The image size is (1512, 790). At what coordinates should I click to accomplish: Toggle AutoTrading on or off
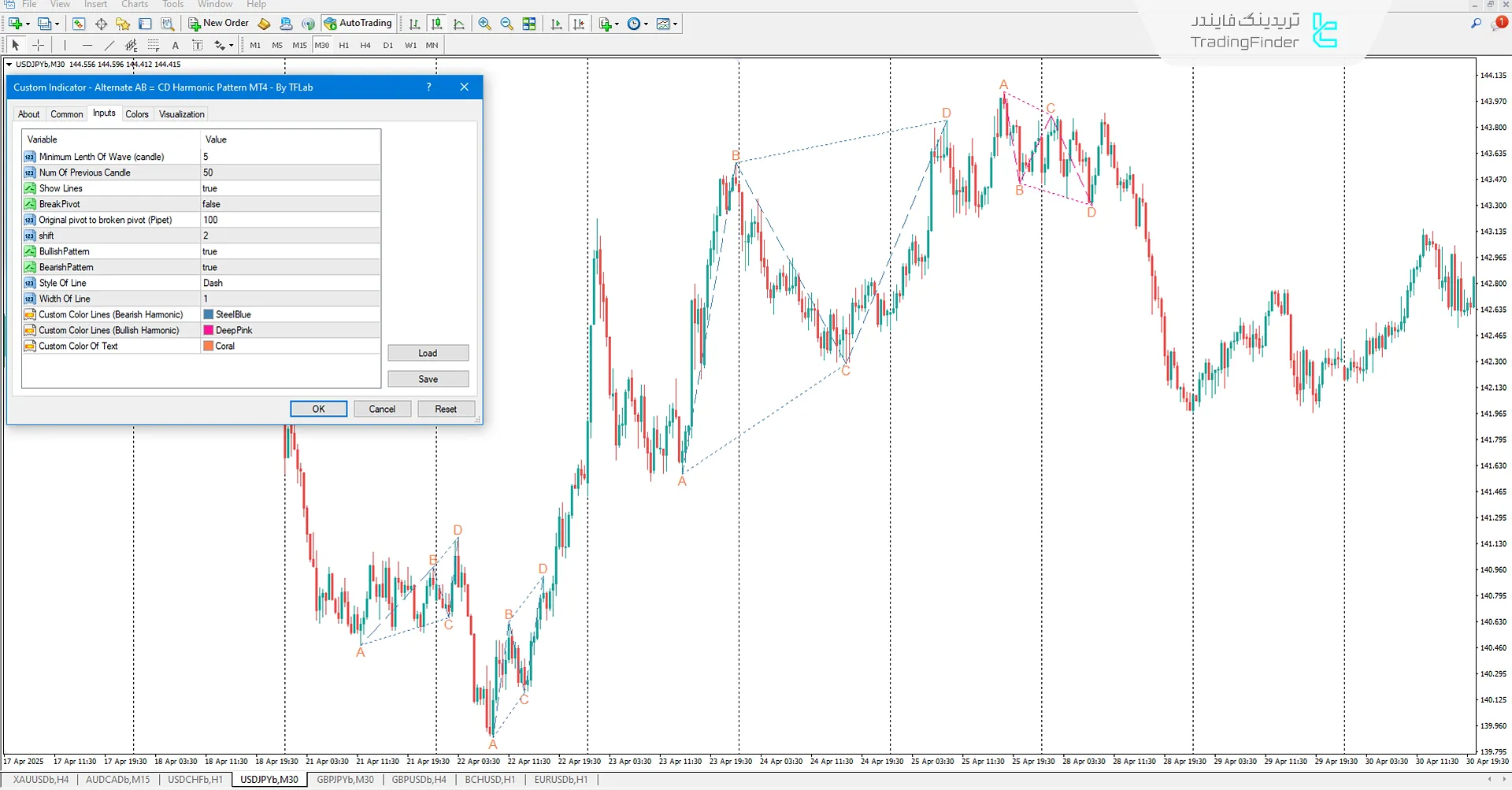click(x=358, y=24)
